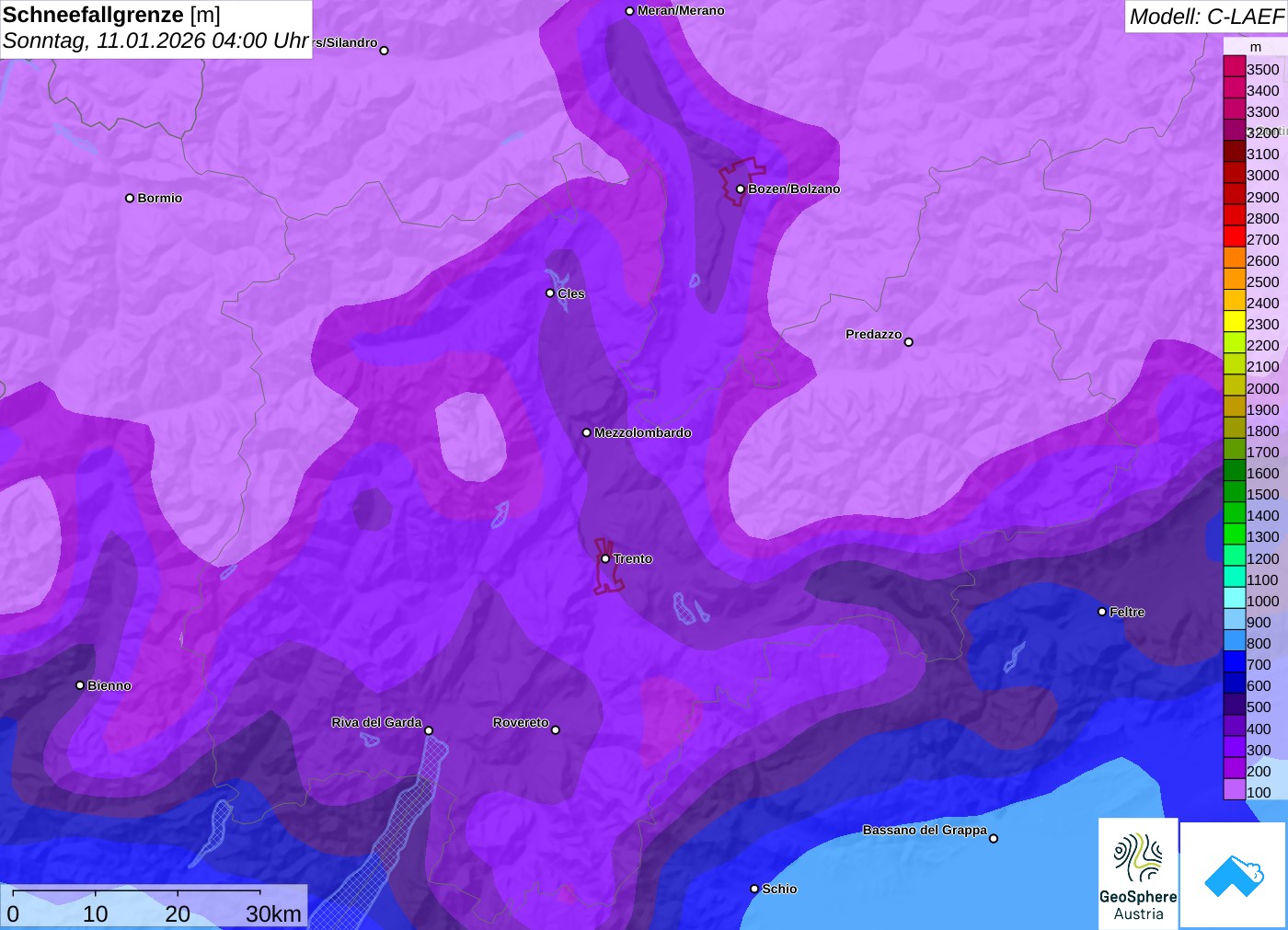The width and height of the screenshot is (1288, 930).
Task: Click the Feltre location marker
Action: (1102, 612)
